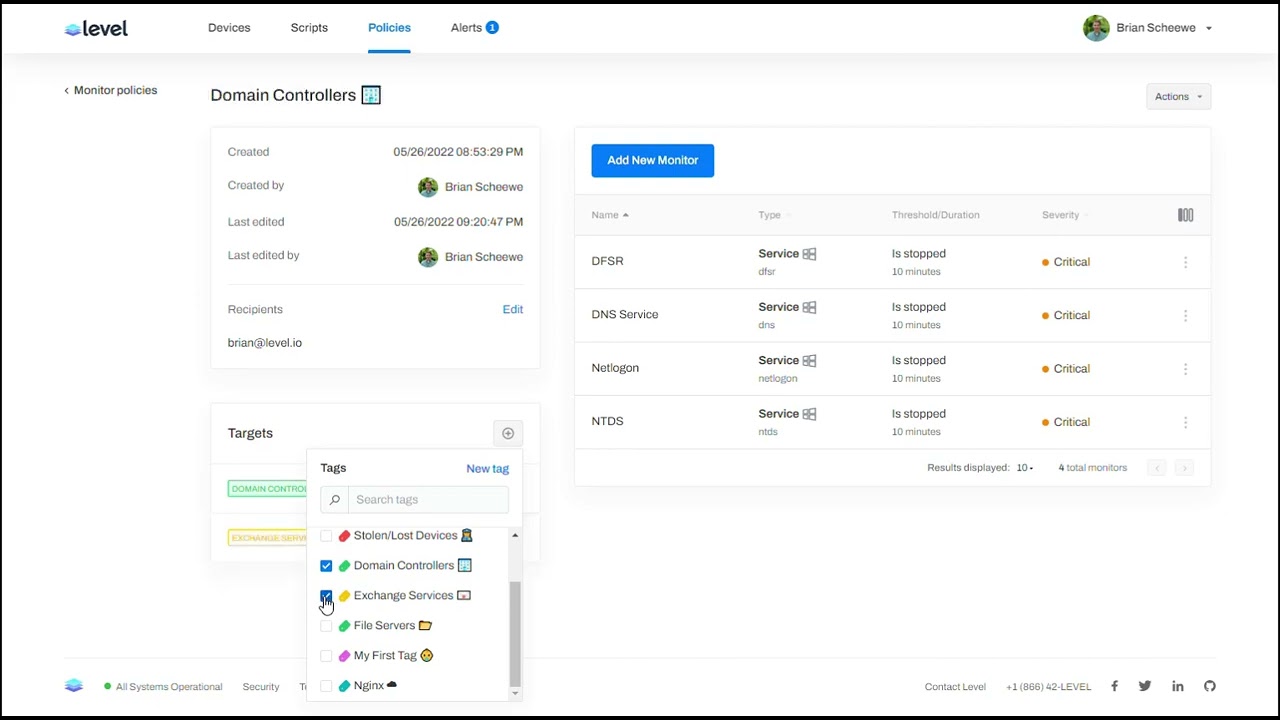Focus the Search tags field
The width and height of the screenshot is (1280, 720).
[428, 500]
